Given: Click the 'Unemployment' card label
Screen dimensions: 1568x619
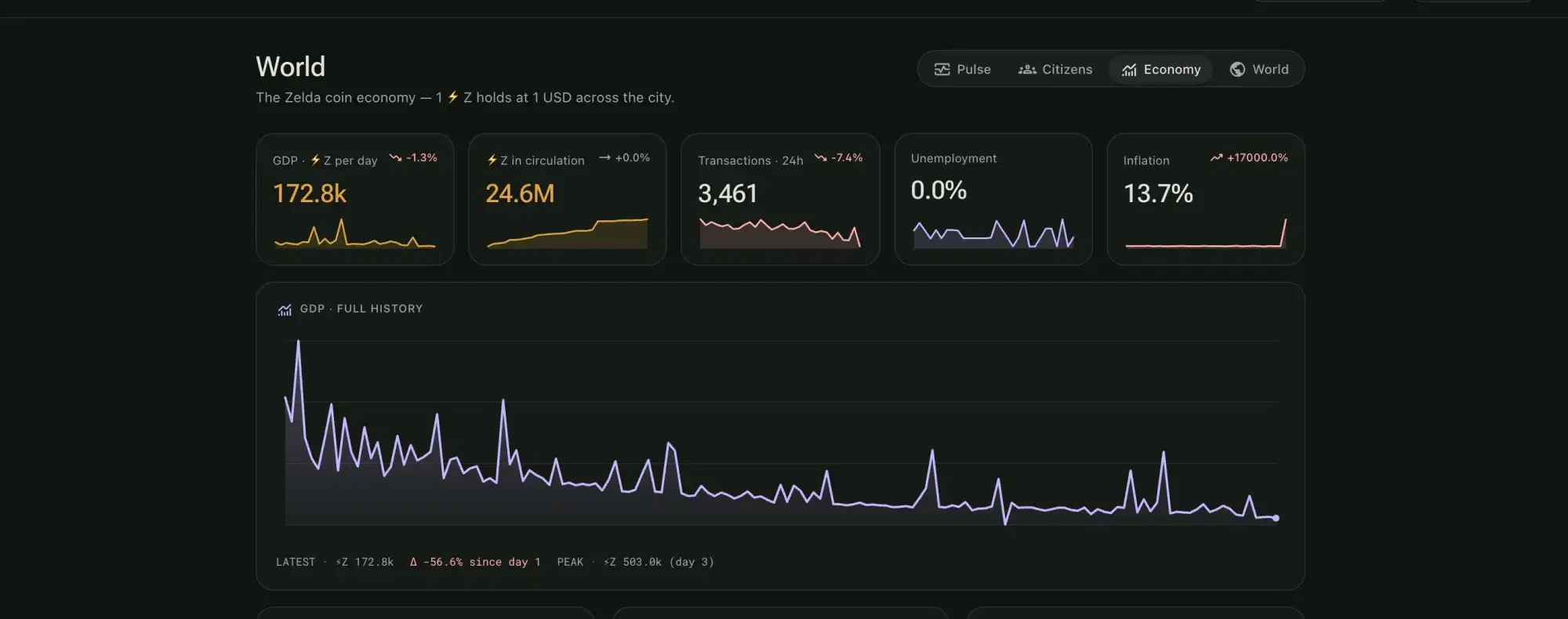Looking at the screenshot, I should pos(953,158).
